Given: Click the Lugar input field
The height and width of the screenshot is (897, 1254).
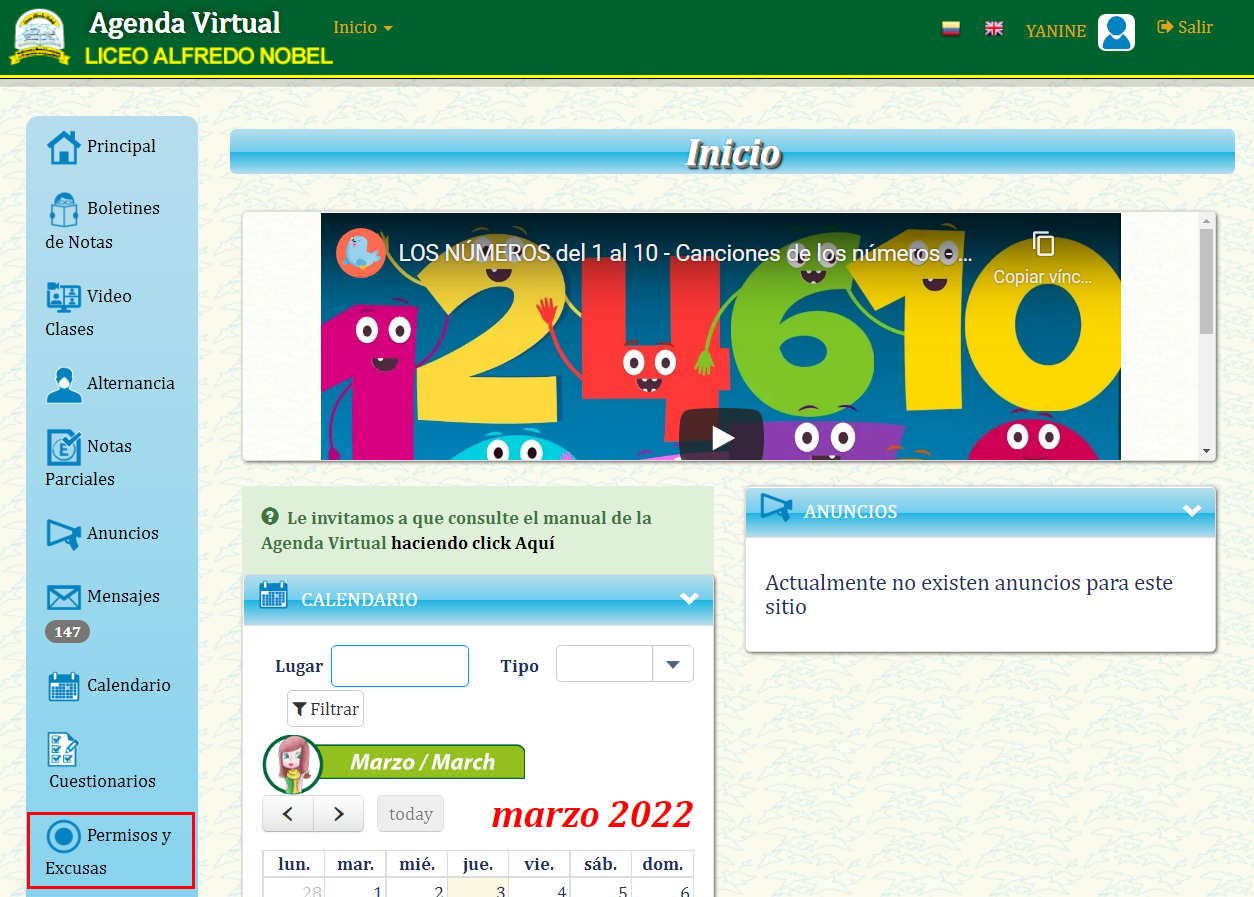Looking at the screenshot, I should pos(400,665).
